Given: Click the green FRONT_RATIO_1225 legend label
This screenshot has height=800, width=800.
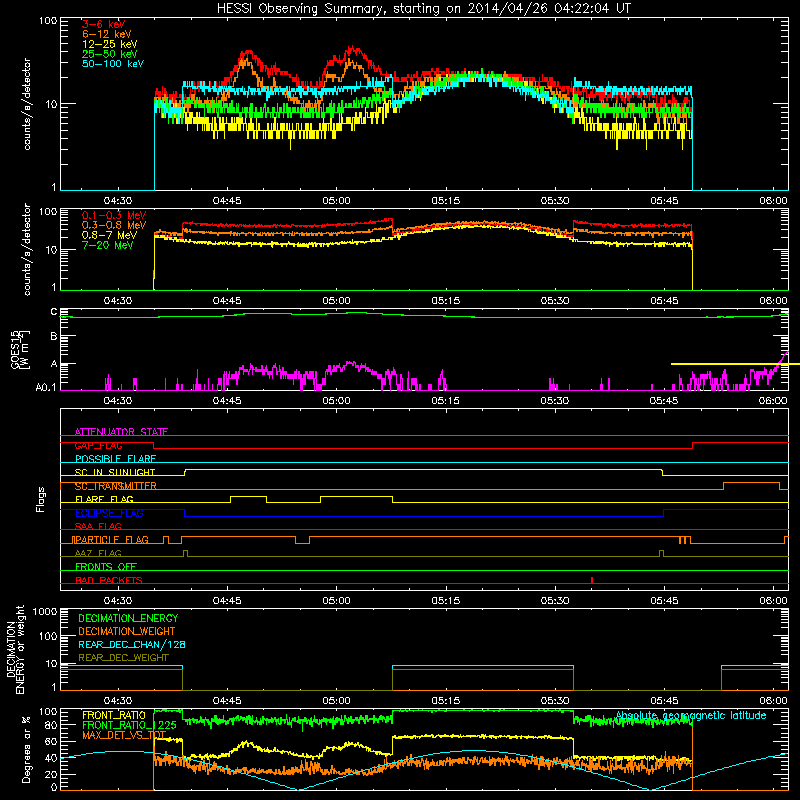Looking at the screenshot, I should click(130, 726).
